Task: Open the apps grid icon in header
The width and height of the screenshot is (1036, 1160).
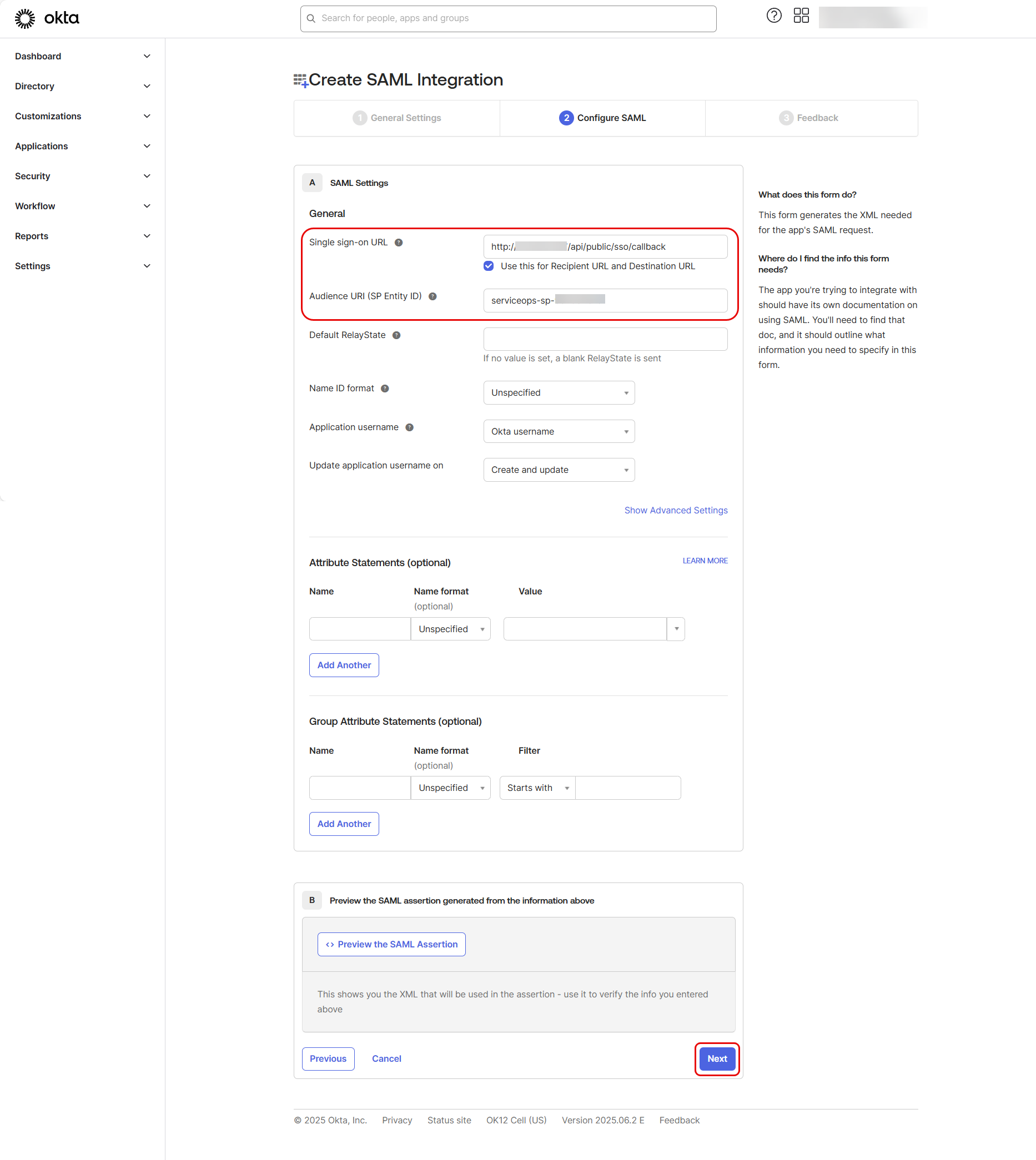Action: tap(801, 16)
